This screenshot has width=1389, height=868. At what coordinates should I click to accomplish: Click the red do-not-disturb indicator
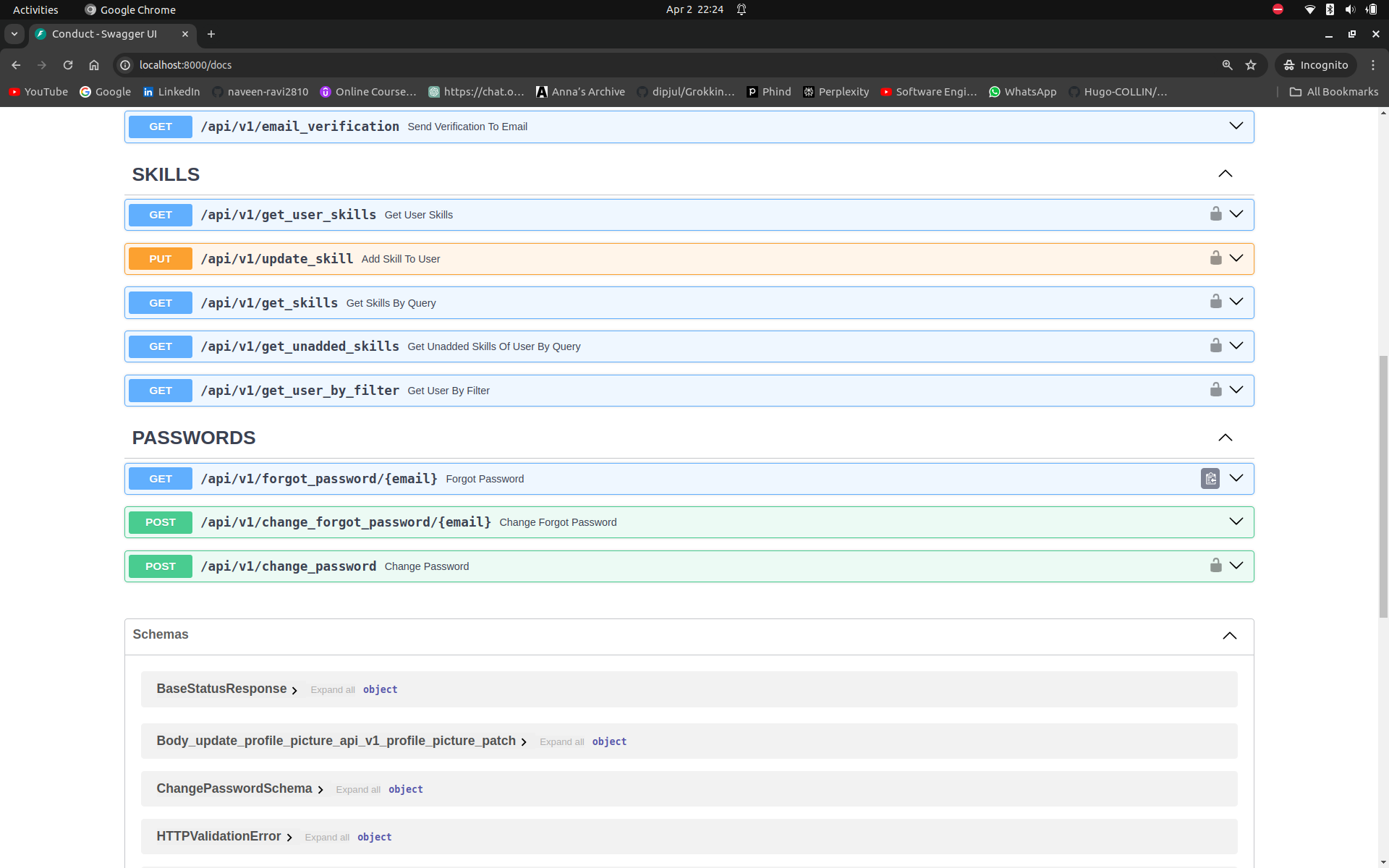(x=1278, y=9)
